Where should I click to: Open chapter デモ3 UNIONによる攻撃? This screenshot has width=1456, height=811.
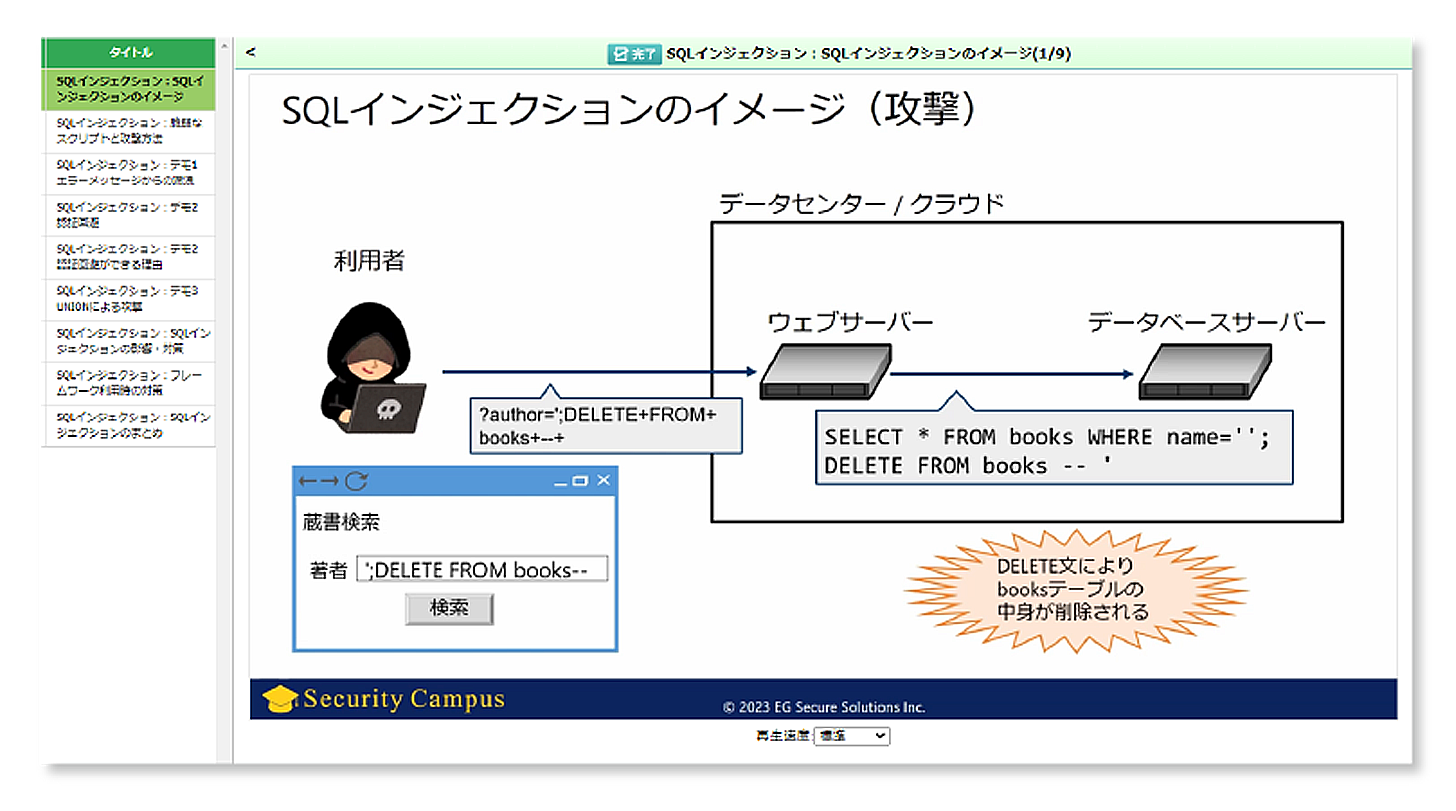128,299
